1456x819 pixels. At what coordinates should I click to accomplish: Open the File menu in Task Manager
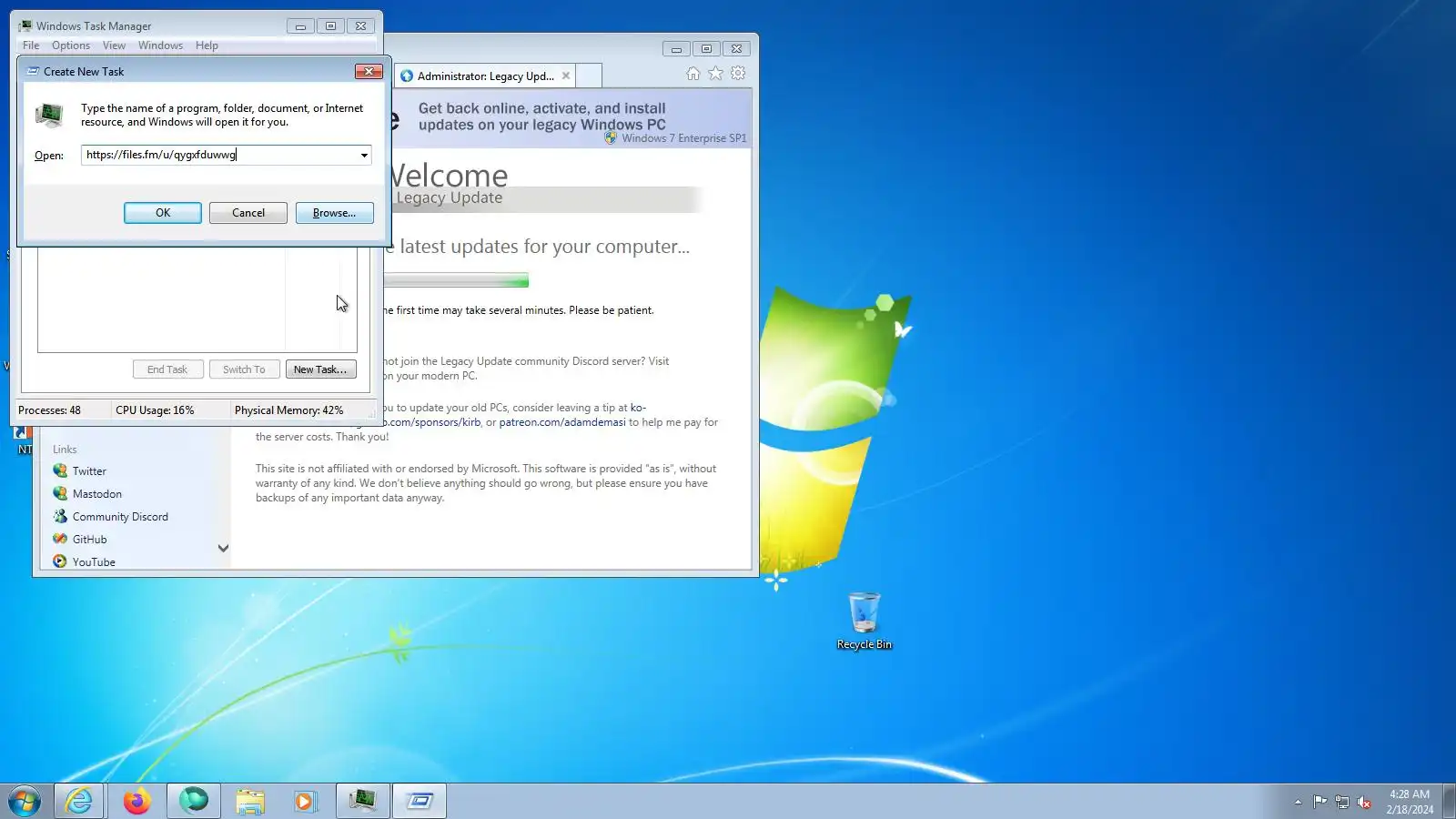(31, 45)
